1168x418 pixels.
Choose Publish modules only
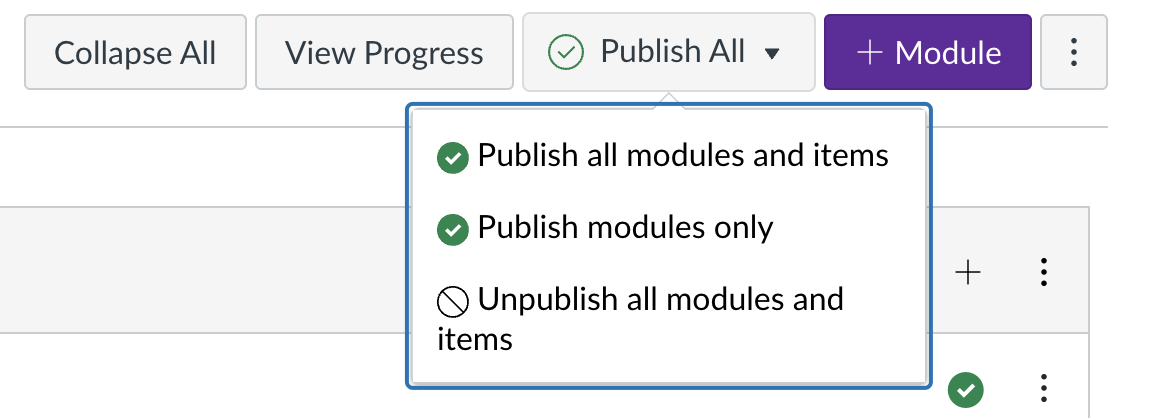click(605, 227)
